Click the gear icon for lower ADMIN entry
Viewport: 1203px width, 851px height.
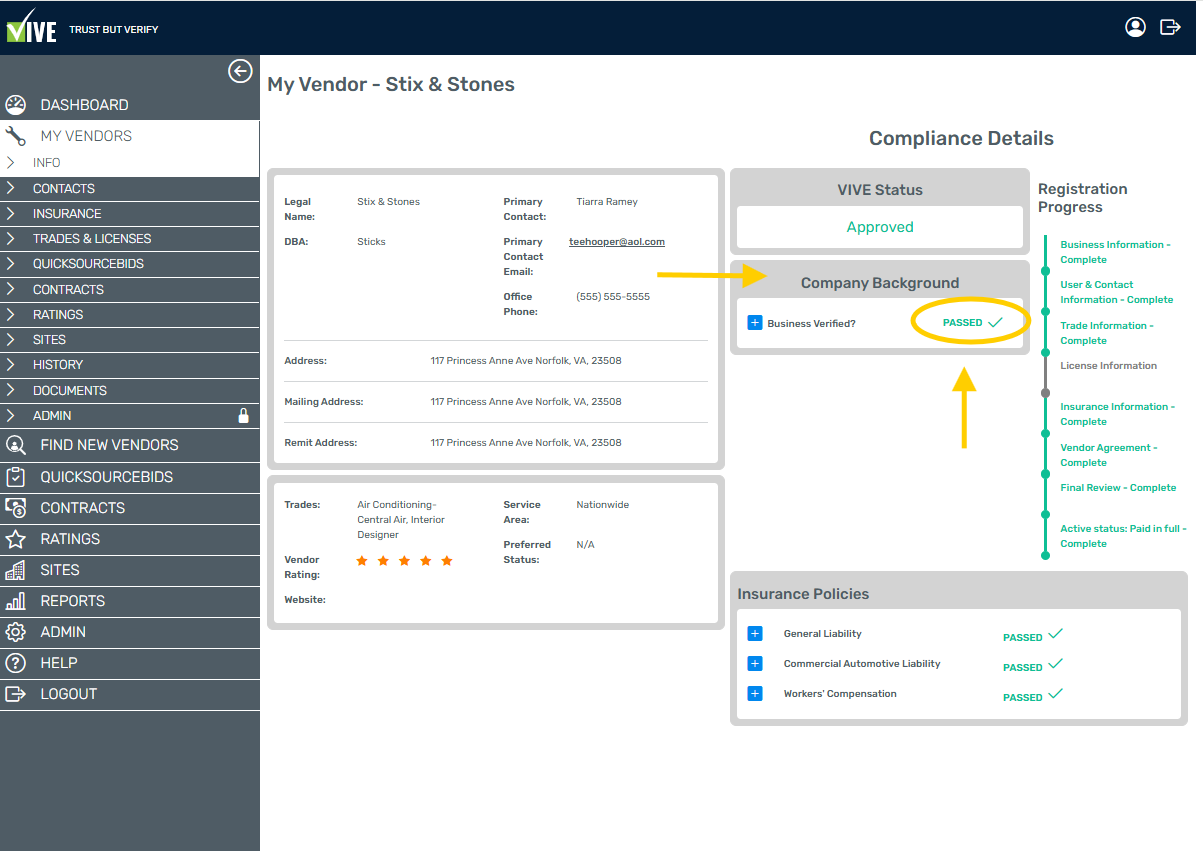[16, 632]
